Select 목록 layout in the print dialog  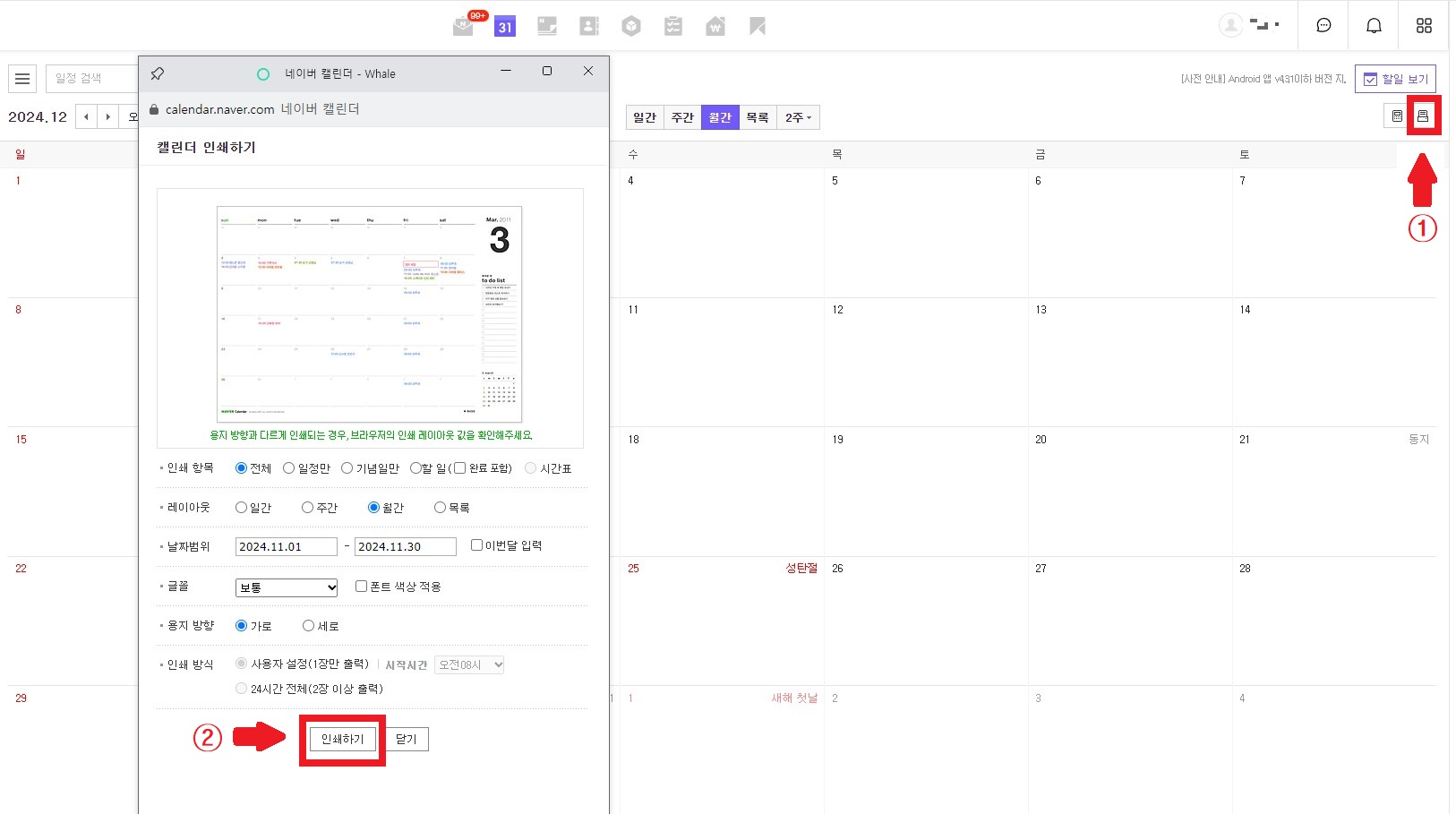[x=441, y=507]
